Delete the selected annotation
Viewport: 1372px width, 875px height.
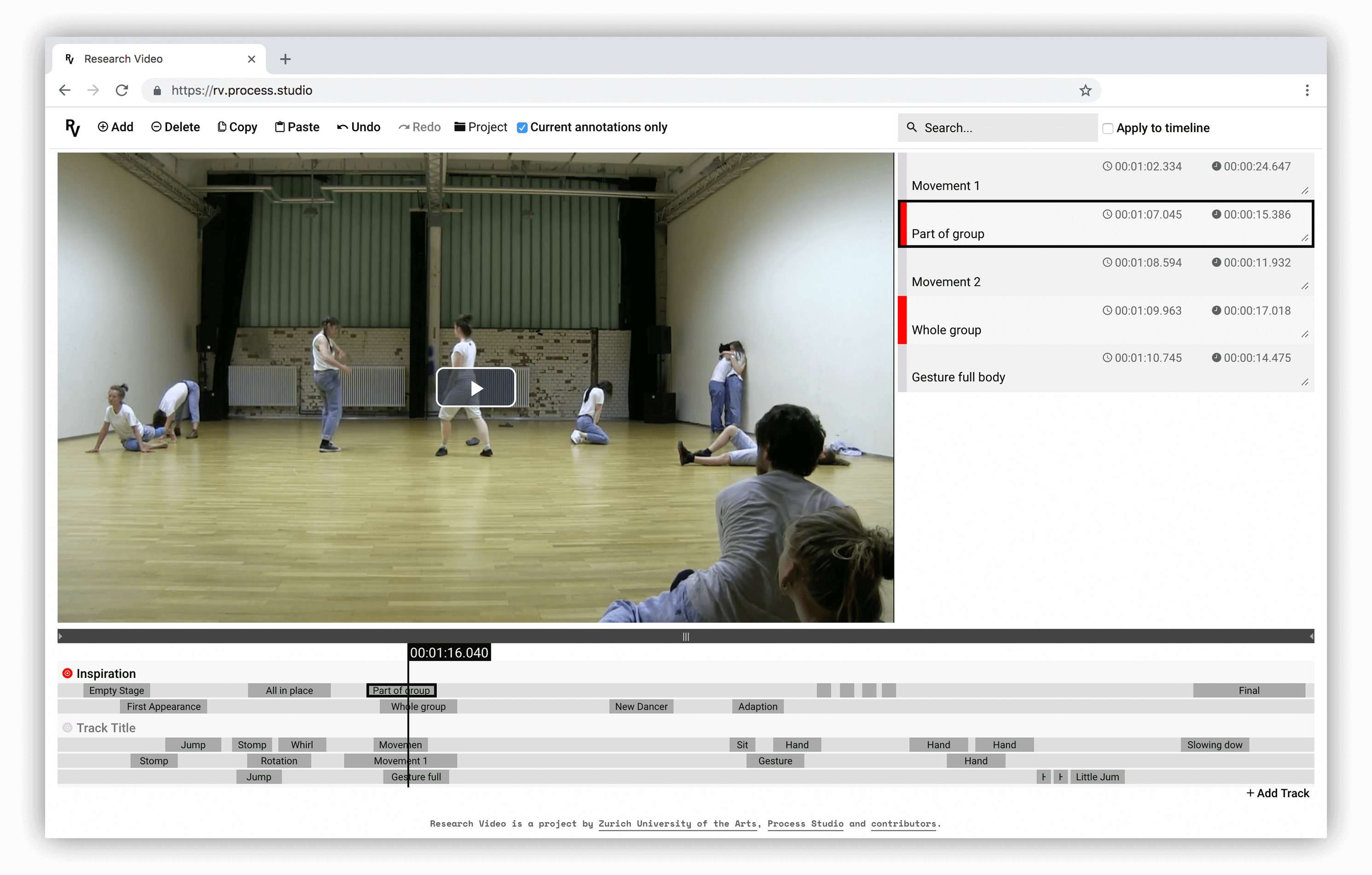tap(175, 127)
